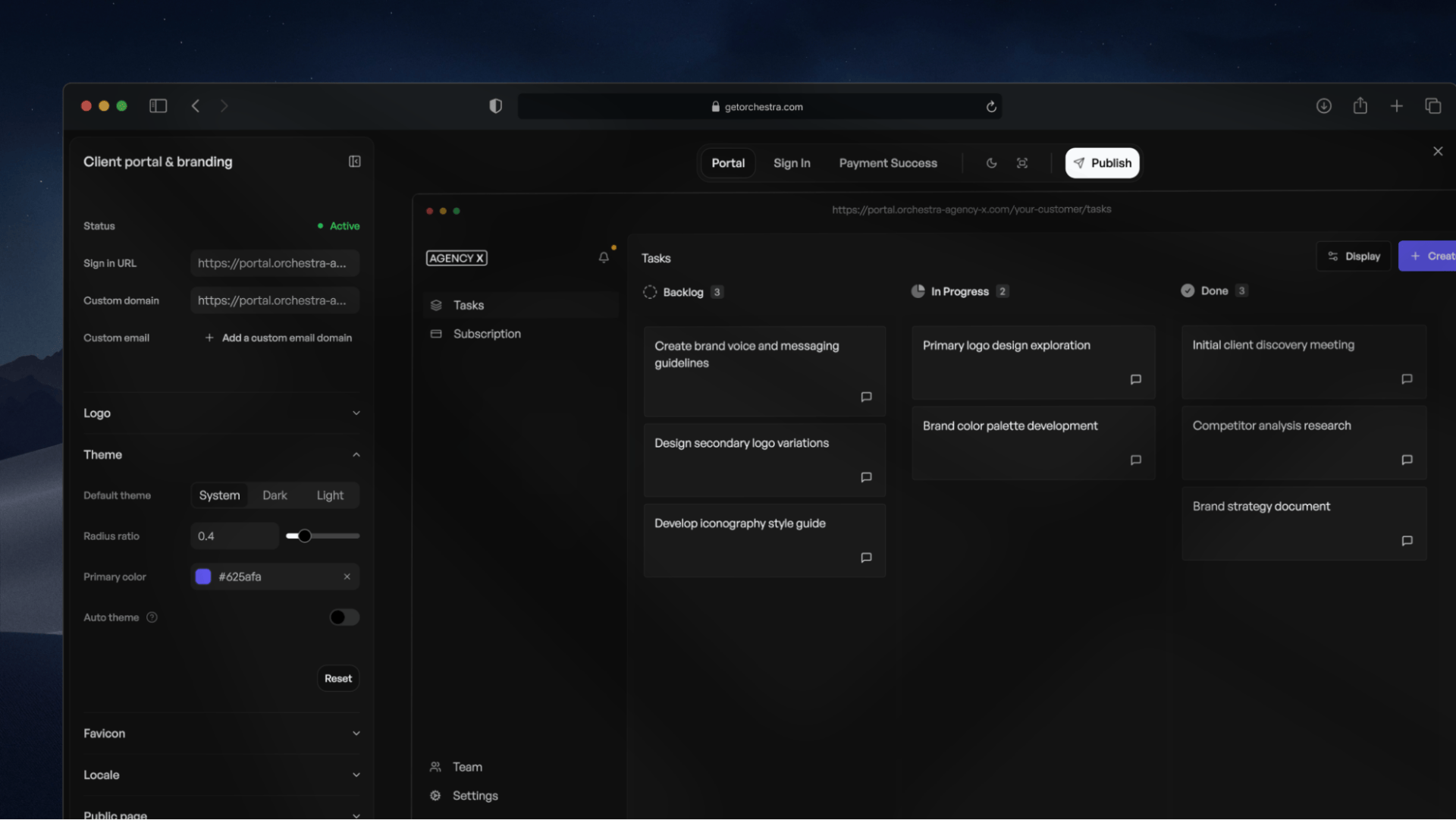Open comments on Primary logo design exploration
Viewport: 1456px width, 820px height.
[x=1135, y=379]
